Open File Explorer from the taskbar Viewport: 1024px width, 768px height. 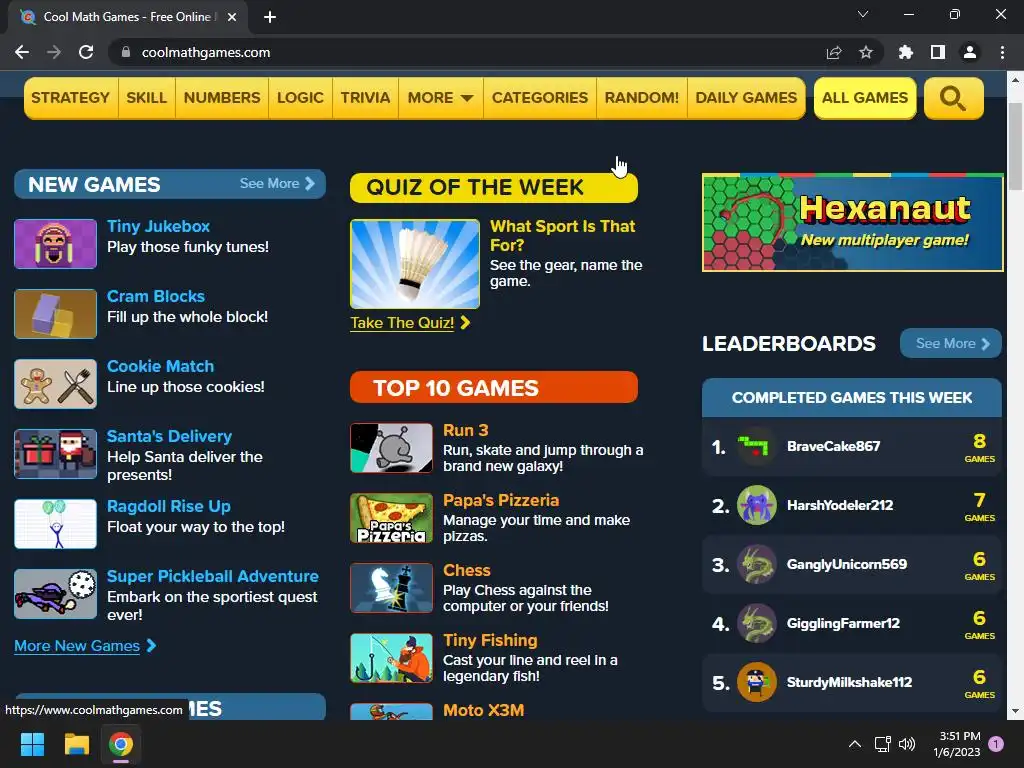(x=76, y=744)
